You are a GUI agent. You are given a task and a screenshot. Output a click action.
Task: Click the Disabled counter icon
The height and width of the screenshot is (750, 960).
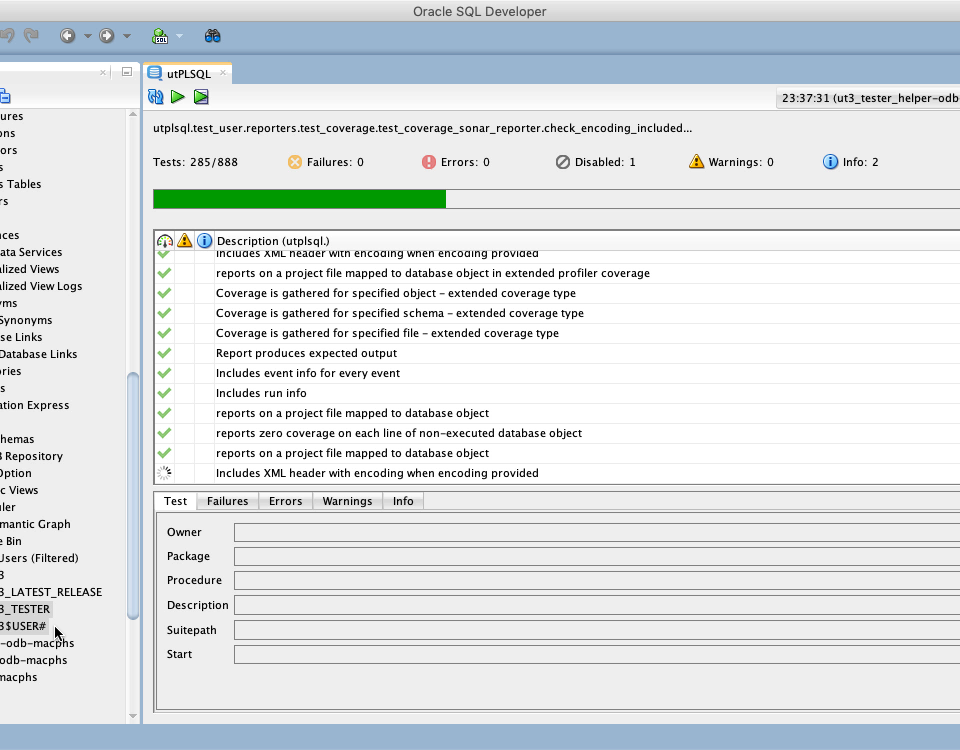tap(563, 162)
